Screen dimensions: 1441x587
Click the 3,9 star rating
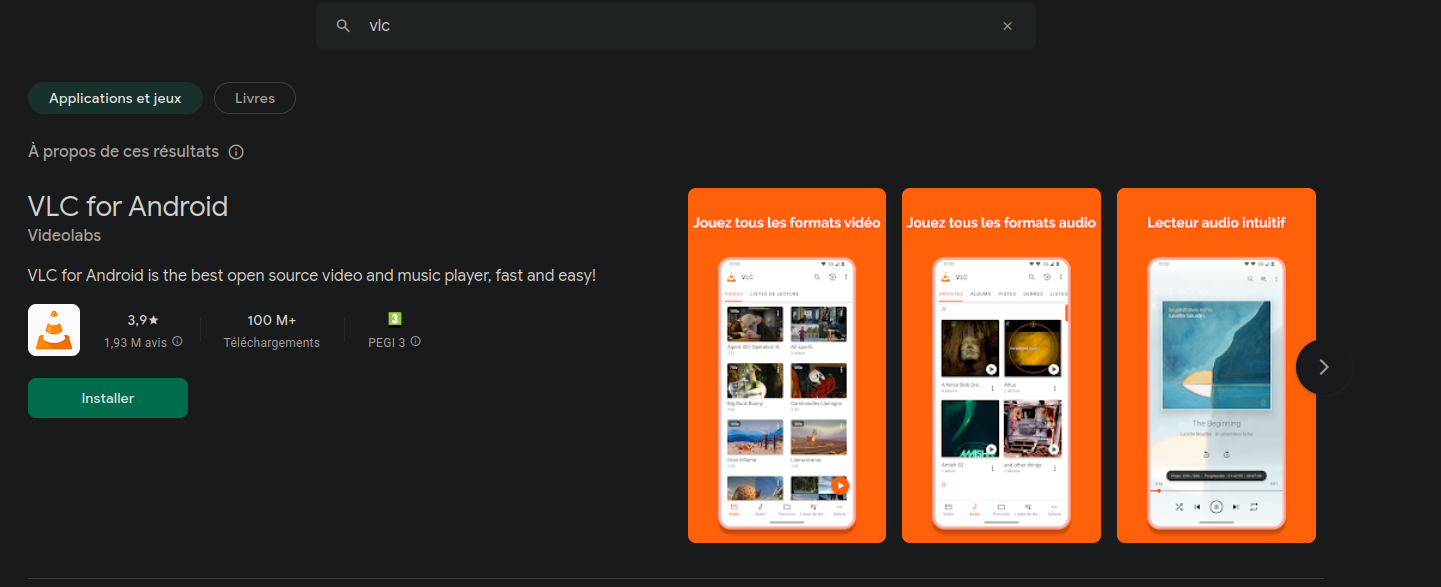[x=143, y=320]
